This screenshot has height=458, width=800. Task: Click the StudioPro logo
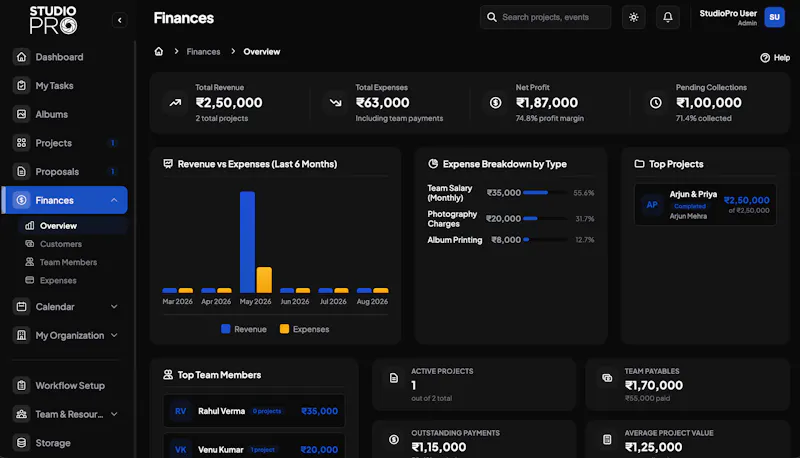(x=53, y=20)
